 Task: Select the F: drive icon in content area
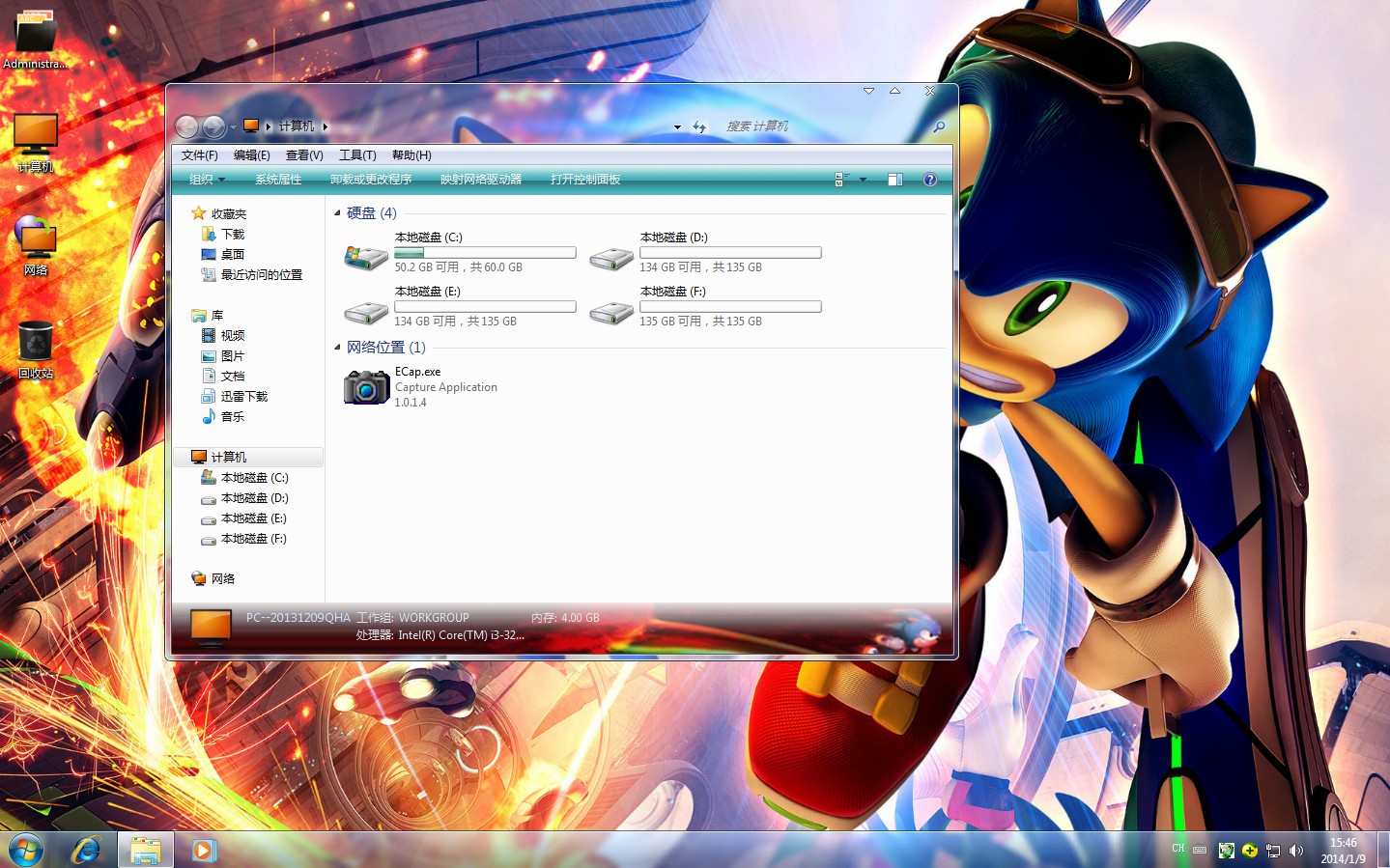click(x=611, y=312)
